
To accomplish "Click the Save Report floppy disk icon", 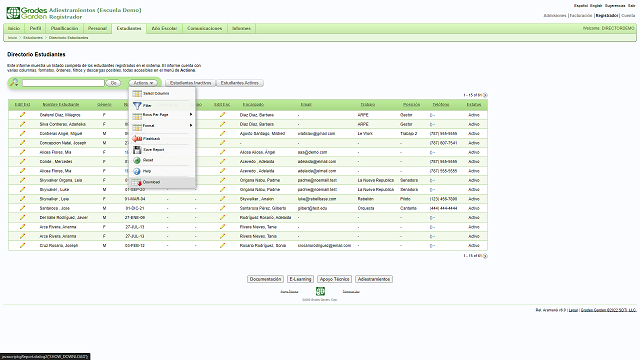I will point(137,150).
